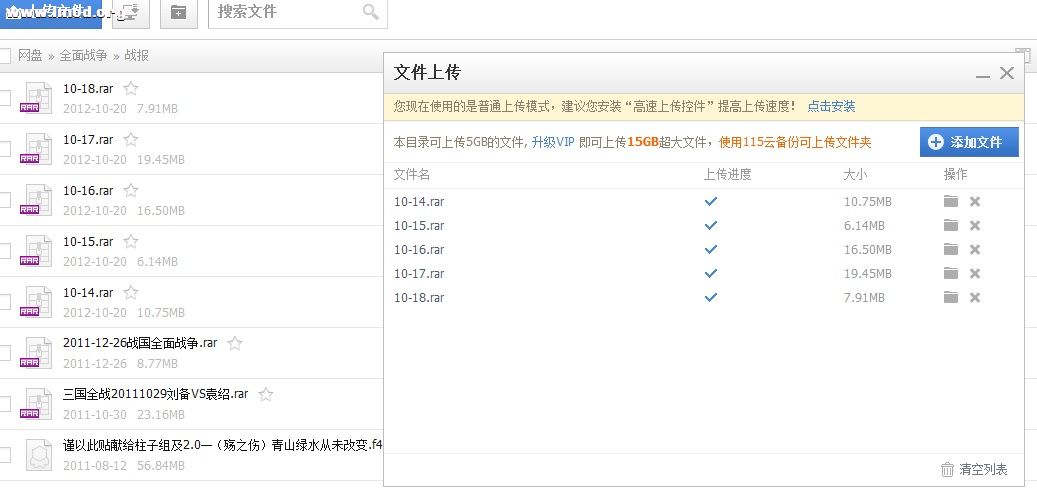The width and height of the screenshot is (1037, 488).
Task: Remove 10-16.rar from upload list
Action: pos(975,249)
